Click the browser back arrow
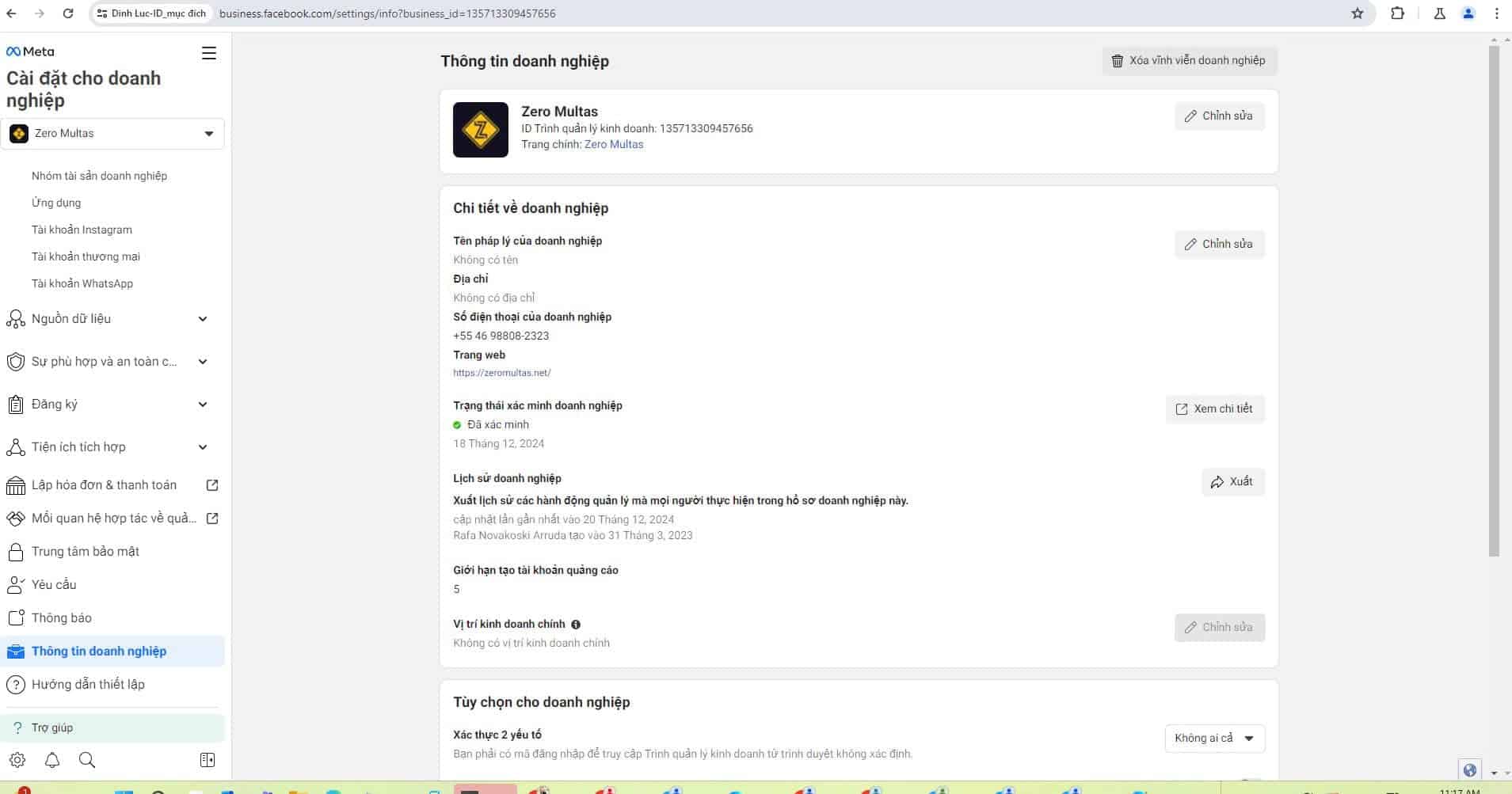The image size is (1512, 794). 12,13
